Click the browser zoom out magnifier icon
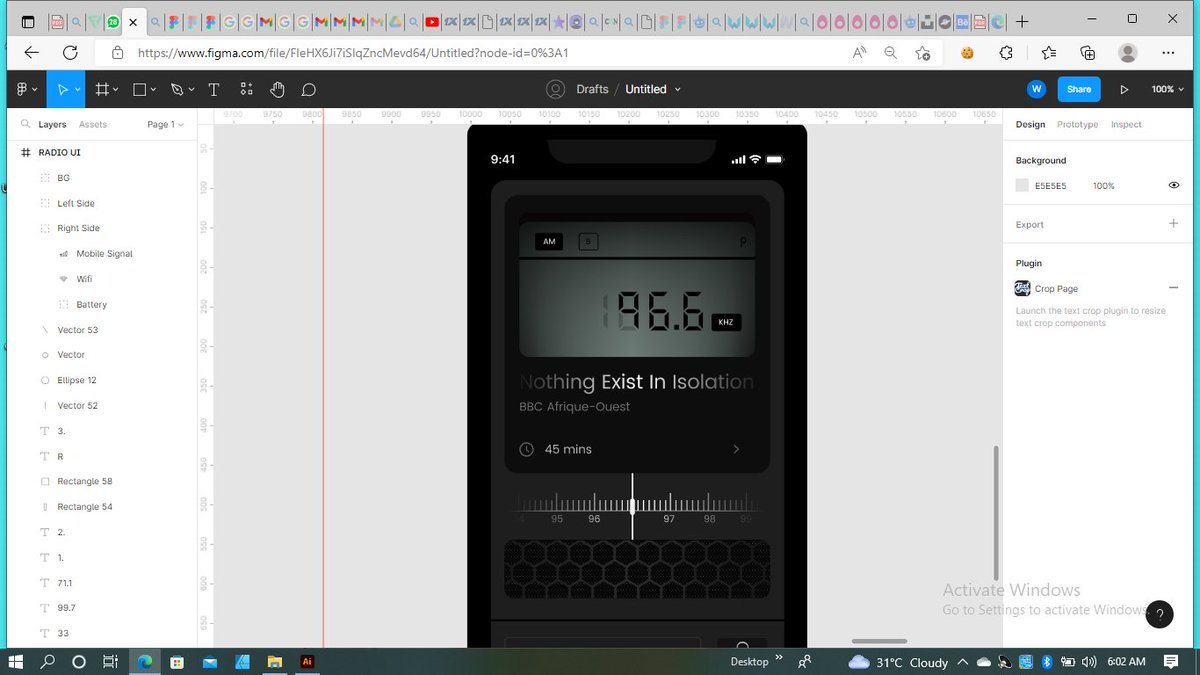1200x675 pixels. 890,53
